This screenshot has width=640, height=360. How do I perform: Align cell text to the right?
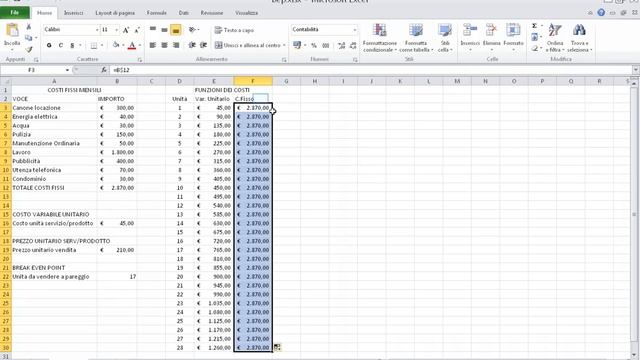click(x=176, y=45)
